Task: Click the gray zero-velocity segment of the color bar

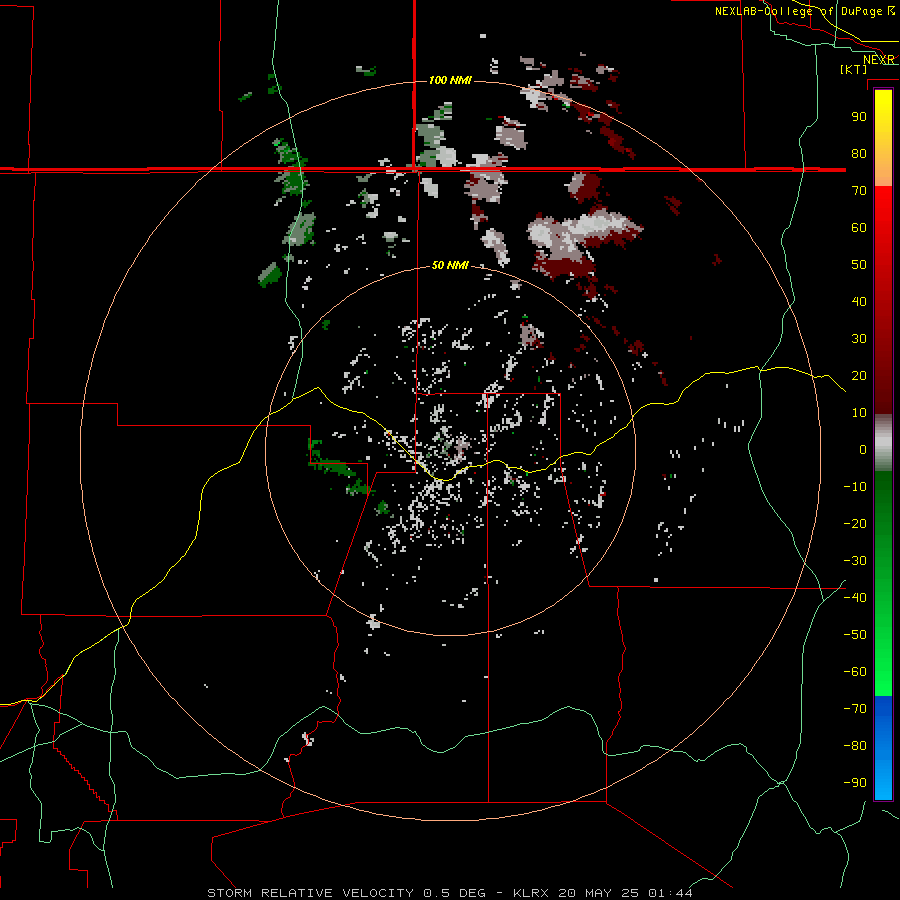Action: click(x=883, y=443)
